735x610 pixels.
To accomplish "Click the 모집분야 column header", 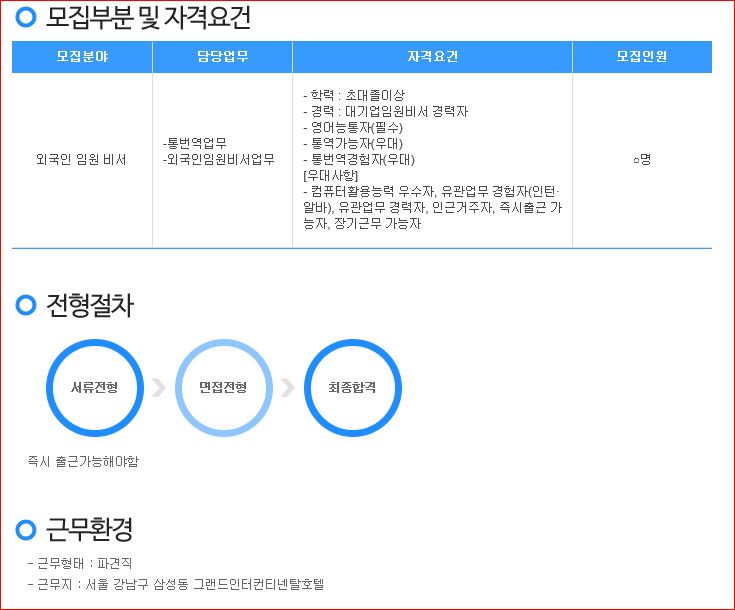I will click(x=82, y=57).
